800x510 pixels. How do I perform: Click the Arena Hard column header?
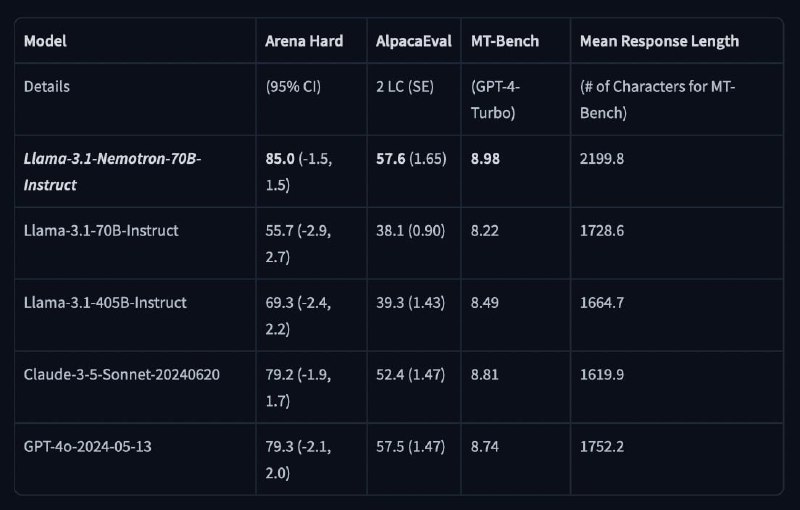click(304, 41)
